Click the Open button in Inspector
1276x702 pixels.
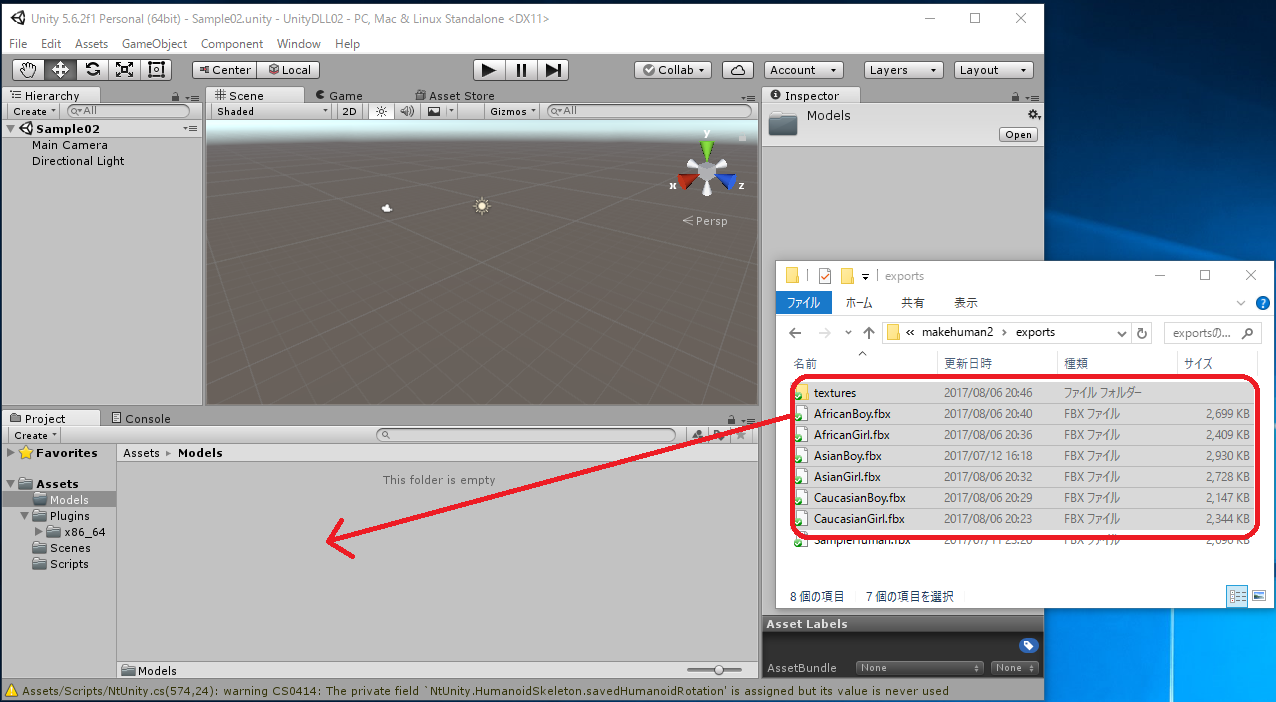pyautogui.click(x=1018, y=135)
